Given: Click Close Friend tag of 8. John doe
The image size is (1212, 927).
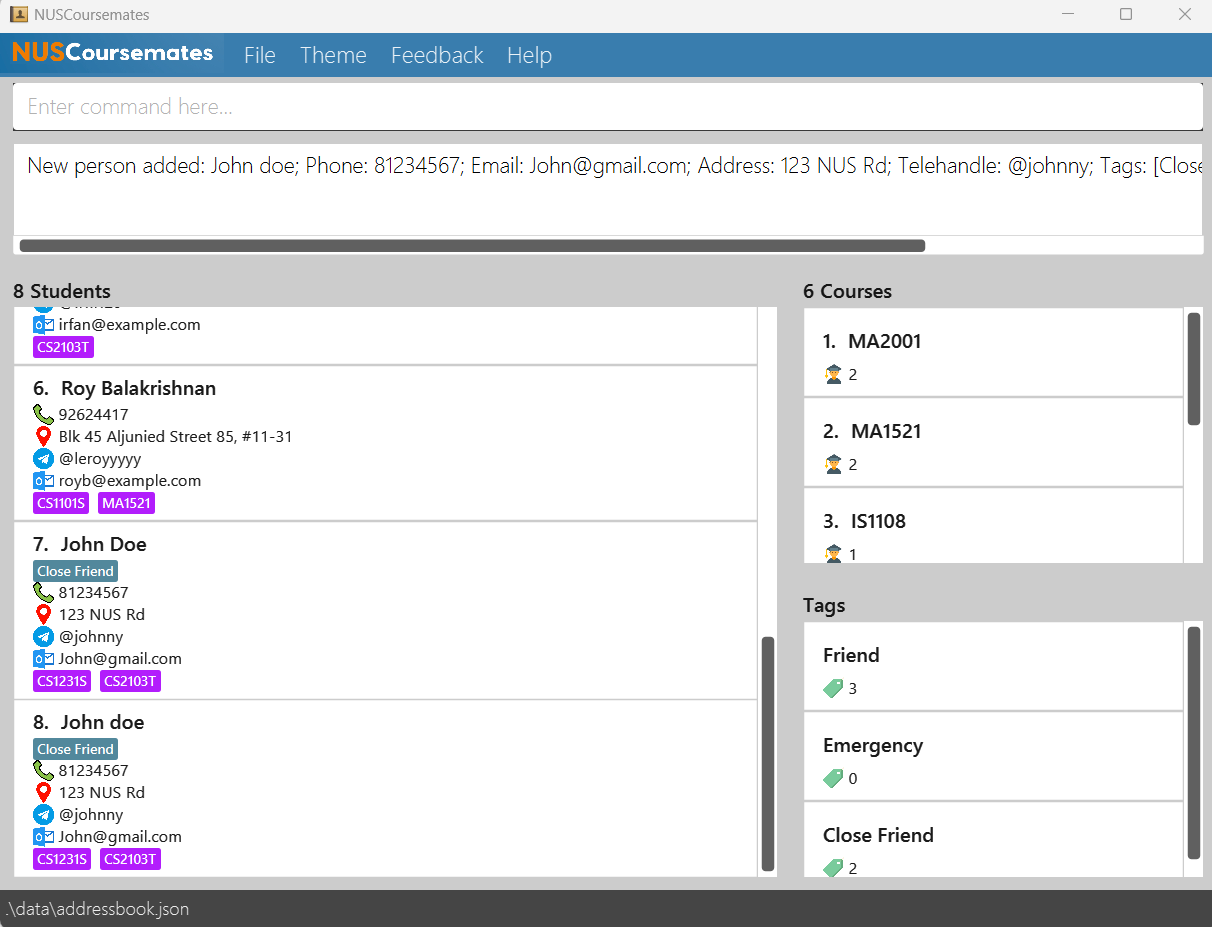Looking at the screenshot, I should [x=76, y=749].
